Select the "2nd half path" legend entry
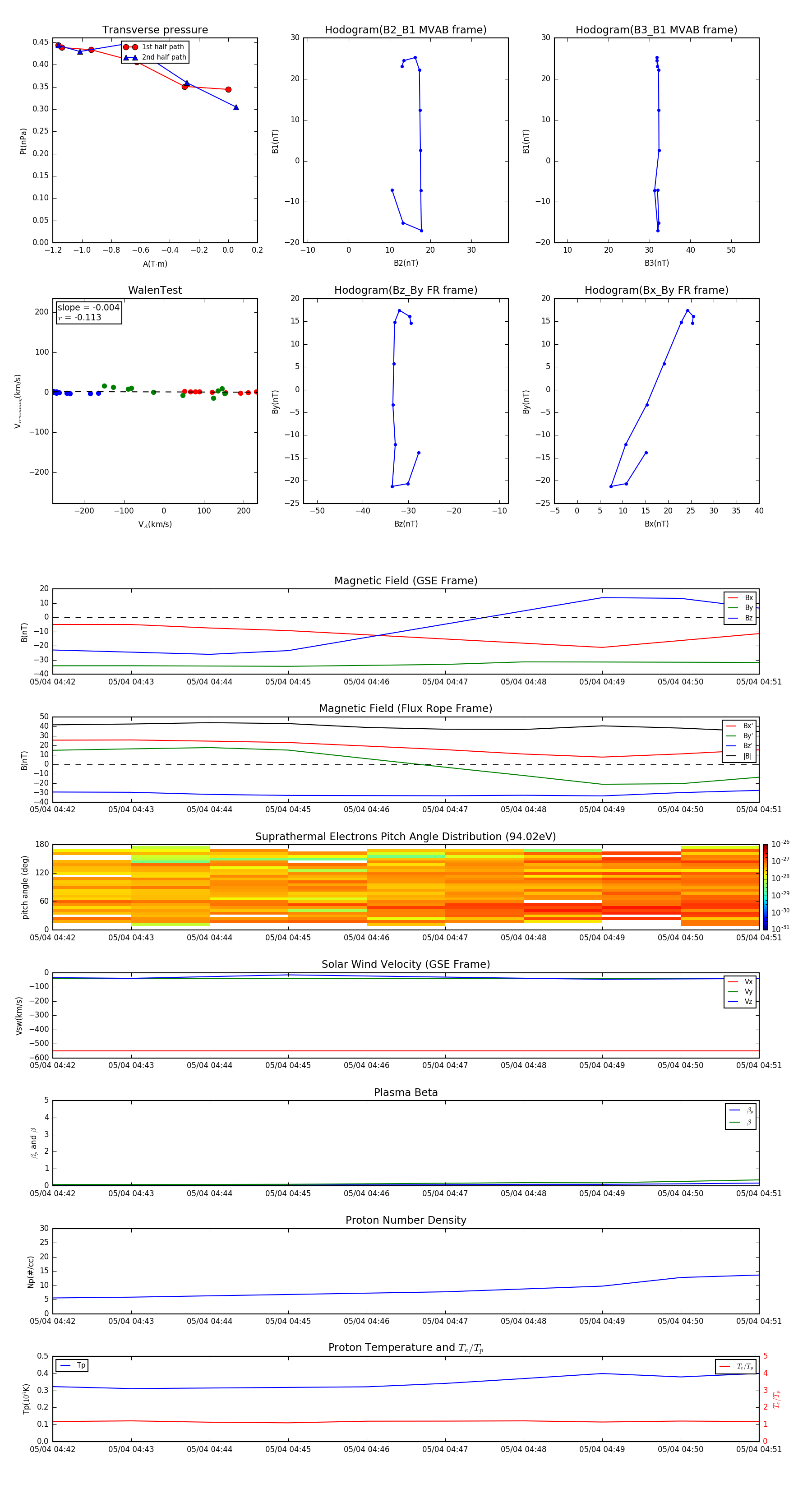The image size is (812, 1489). pos(154,57)
